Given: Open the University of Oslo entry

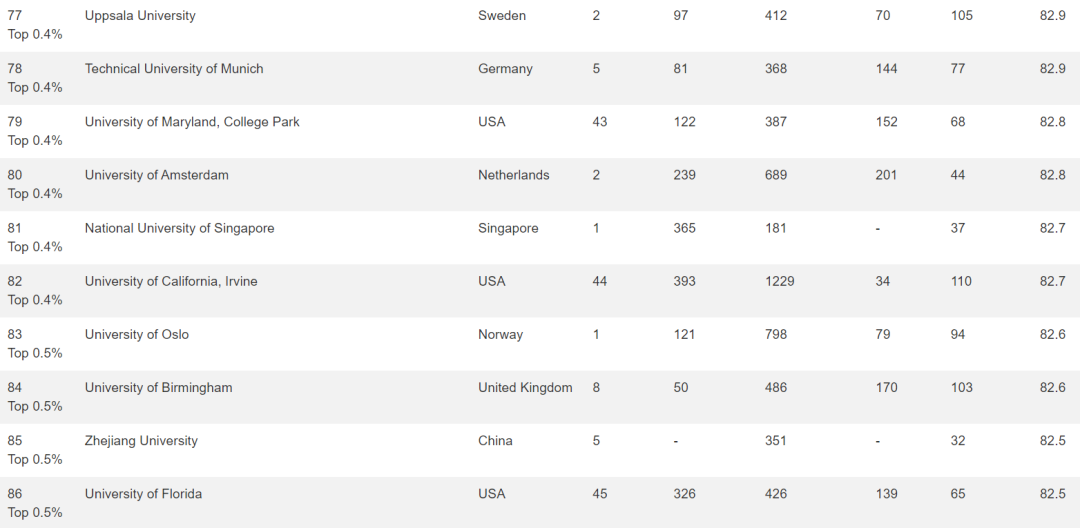Looking at the screenshot, I should pos(136,335).
